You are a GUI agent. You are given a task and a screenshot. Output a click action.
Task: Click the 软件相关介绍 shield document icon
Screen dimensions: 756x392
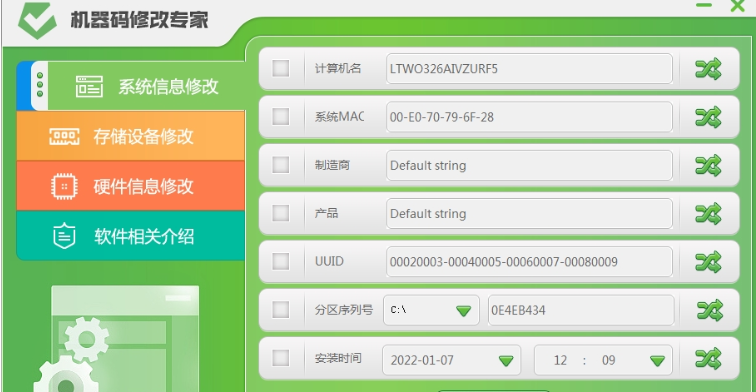[x=64, y=236]
